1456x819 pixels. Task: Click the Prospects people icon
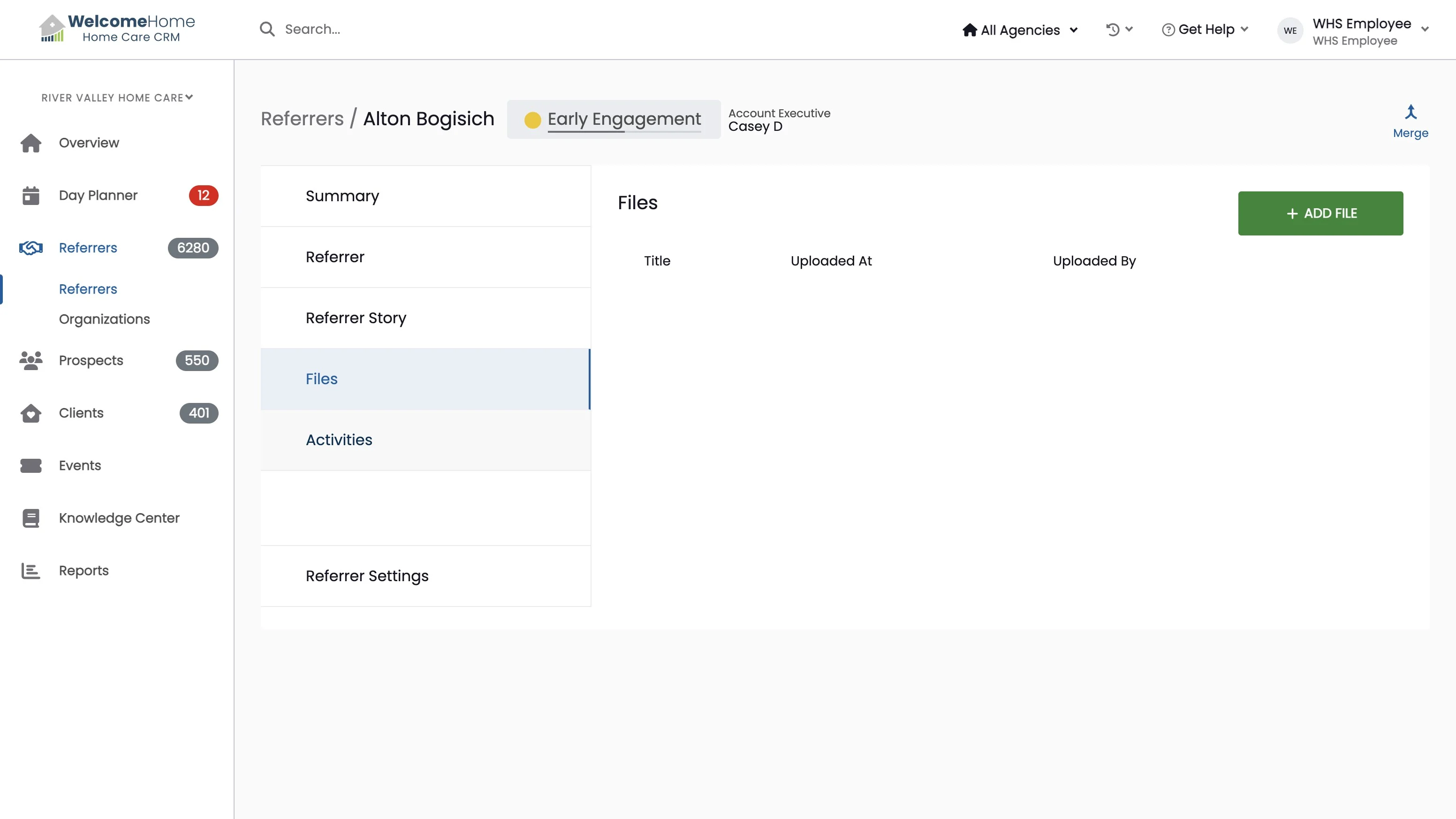[x=30, y=361]
